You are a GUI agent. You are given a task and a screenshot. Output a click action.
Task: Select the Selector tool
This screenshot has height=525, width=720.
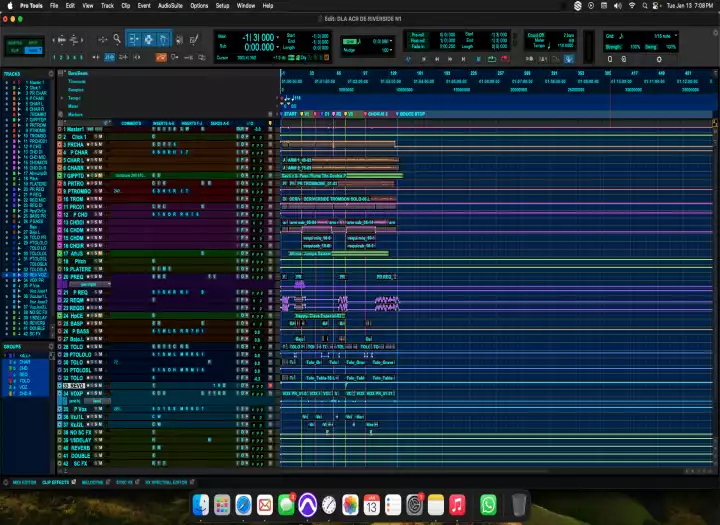tap(148, 40)
